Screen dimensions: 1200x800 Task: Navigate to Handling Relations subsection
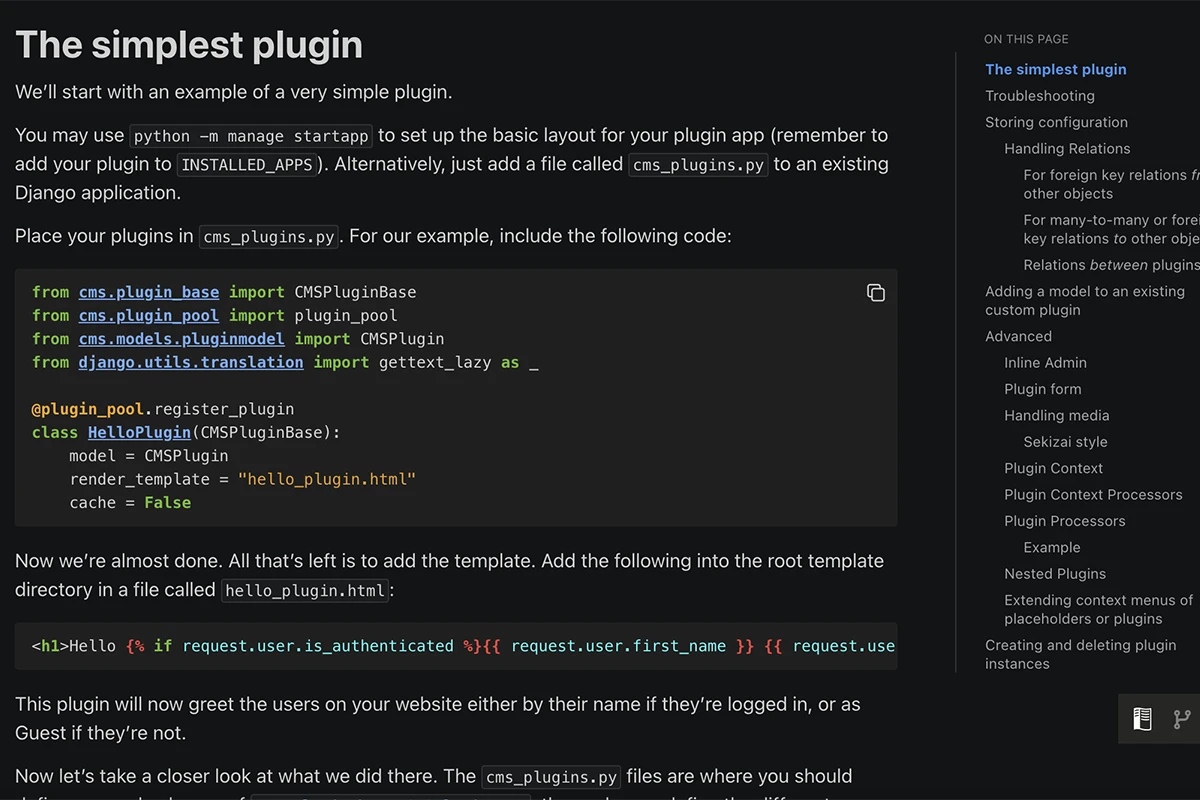[1067, 148]
